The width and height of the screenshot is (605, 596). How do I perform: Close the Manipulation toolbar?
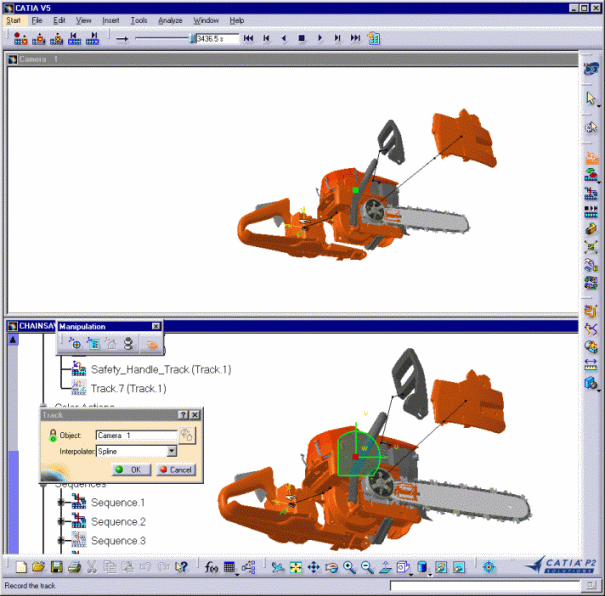click(156, 326)
